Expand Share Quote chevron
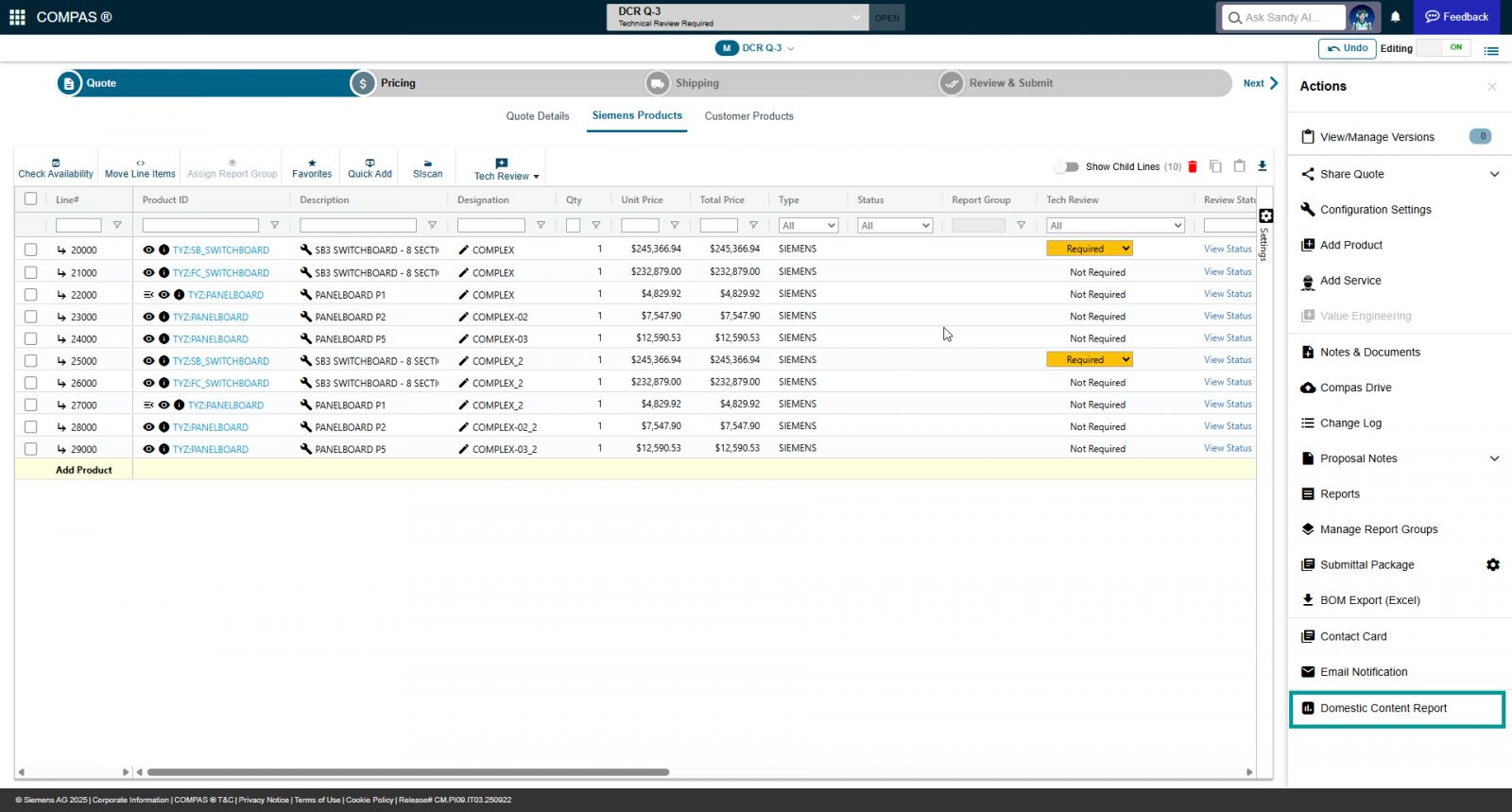 click(x=1494, y=174)
